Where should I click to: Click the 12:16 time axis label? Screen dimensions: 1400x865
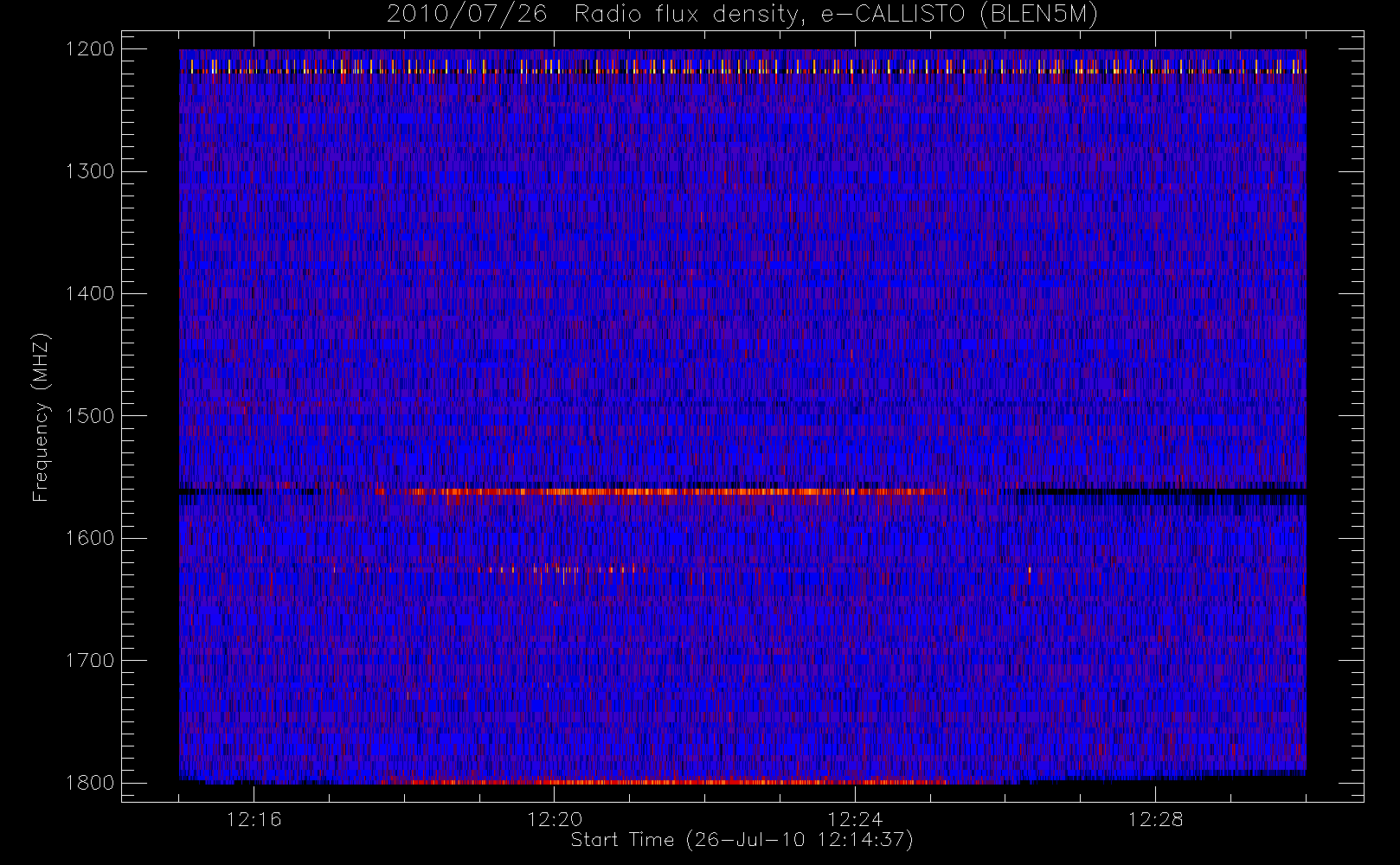(x=254, y=819)
